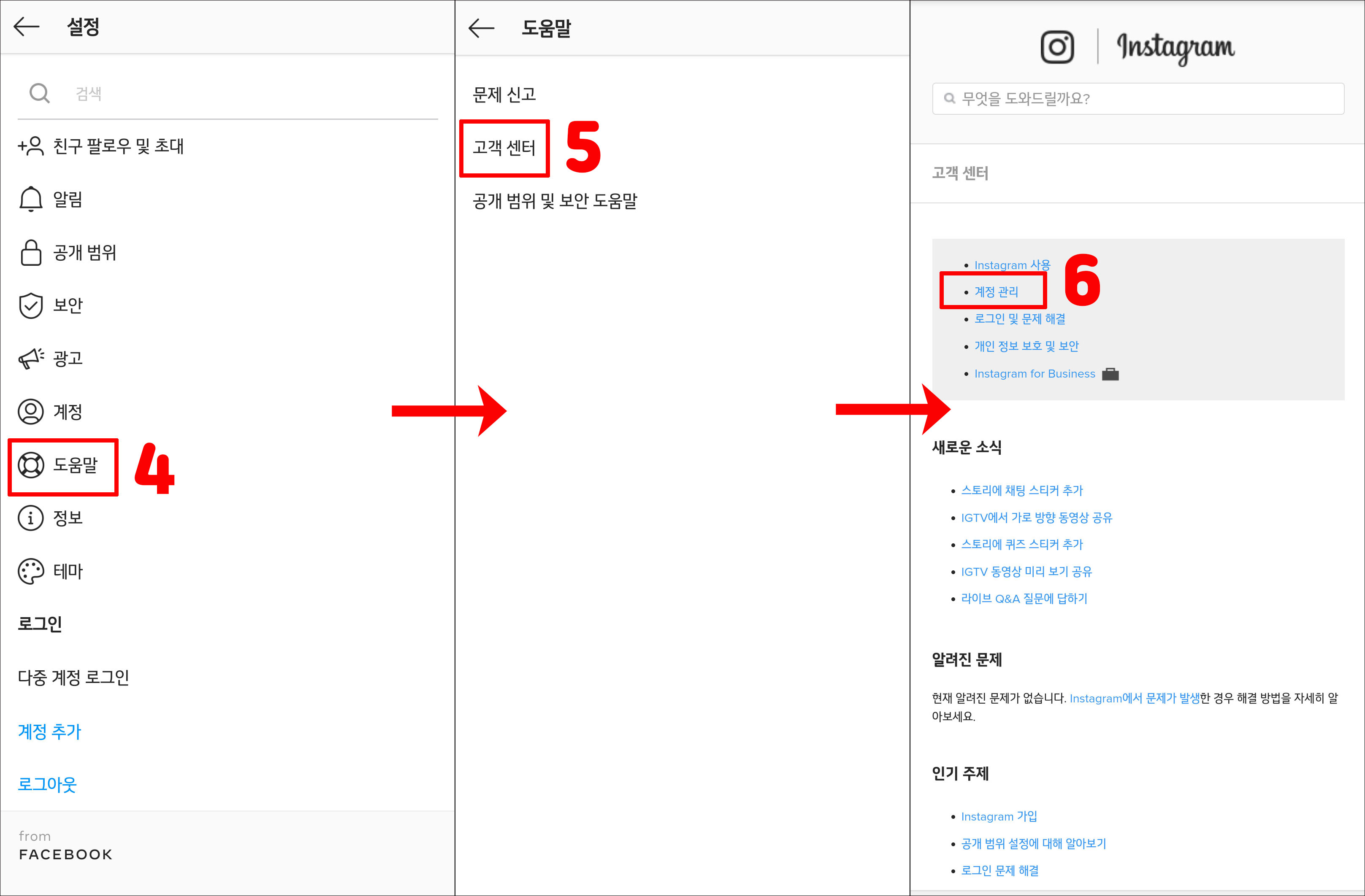Click the search magnifier icon in settings

click(x=40, y=93)
